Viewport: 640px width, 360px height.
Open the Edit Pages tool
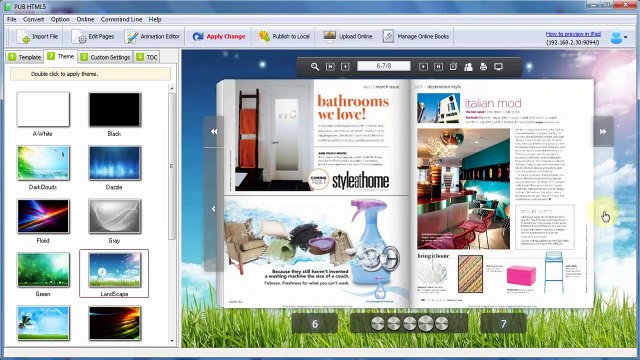[93, 36]
